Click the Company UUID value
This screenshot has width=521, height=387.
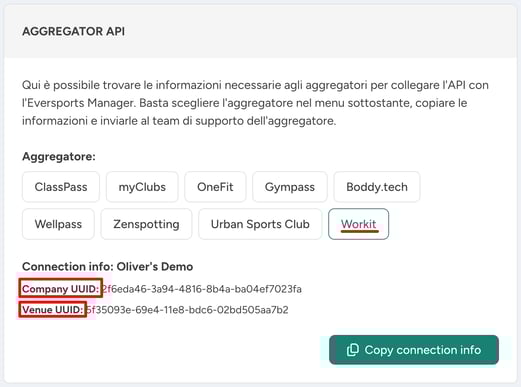pyautogui.click(x=202, y=289)
